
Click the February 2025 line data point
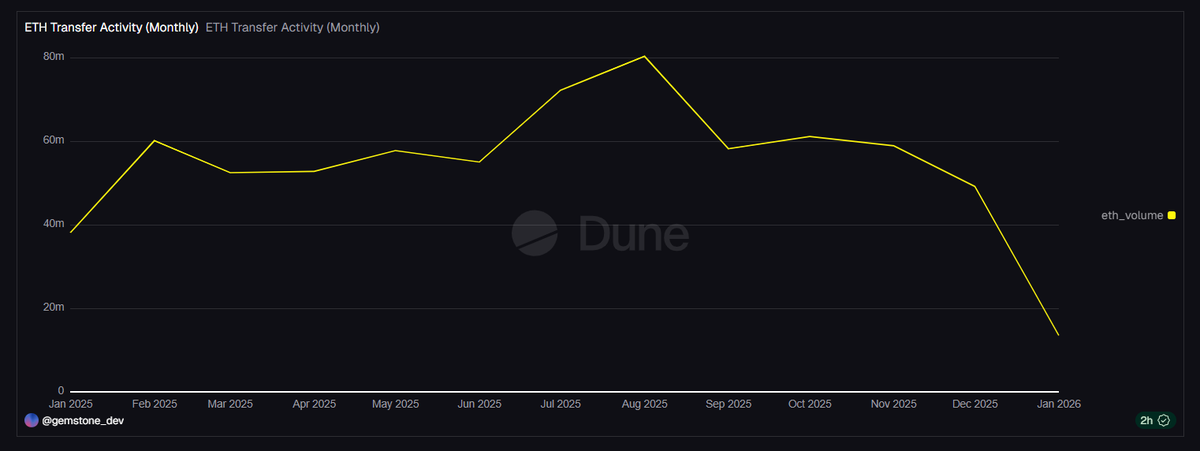[154, 140]
